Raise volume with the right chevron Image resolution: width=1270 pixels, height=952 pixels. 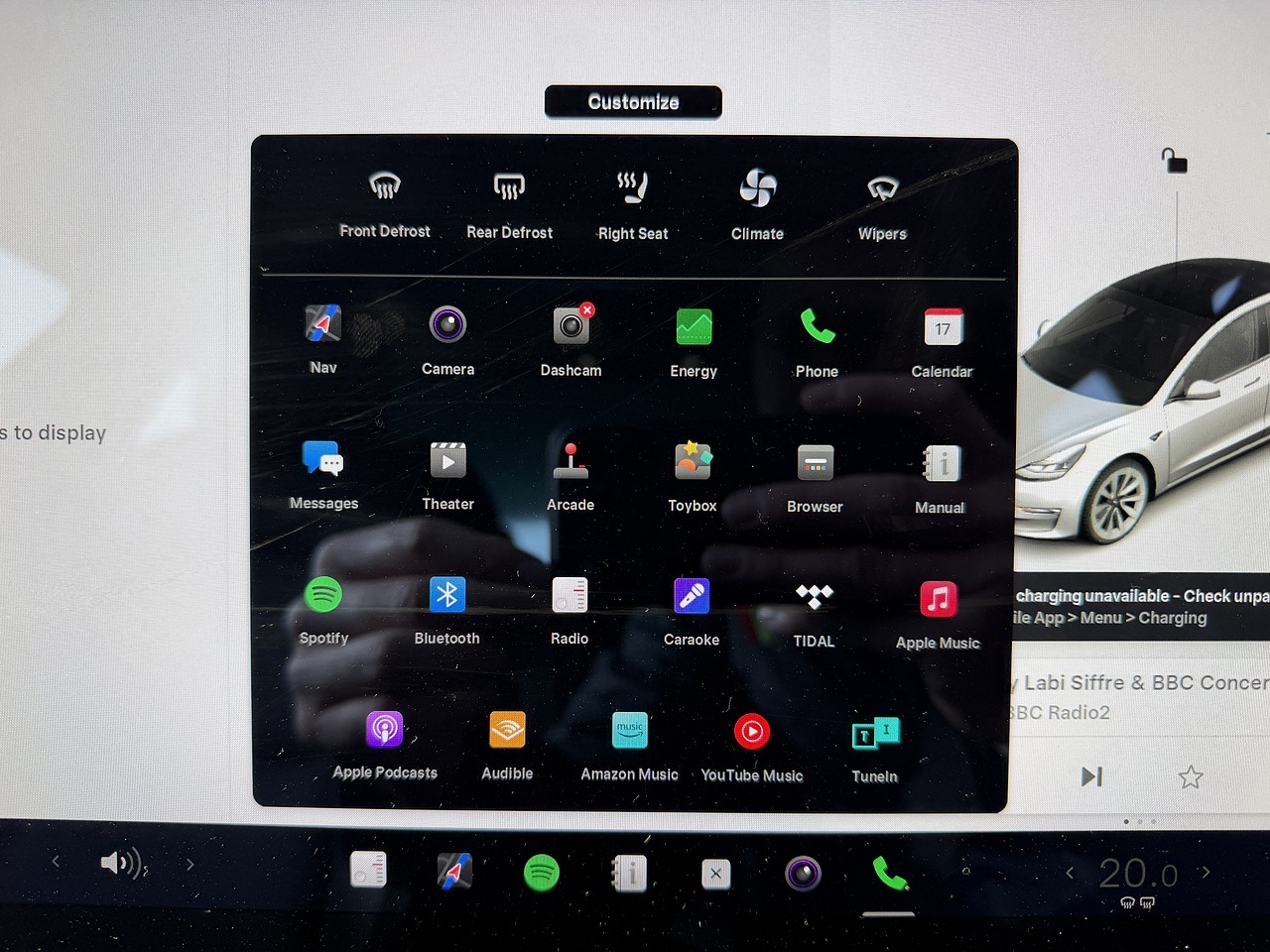[190, 864]
